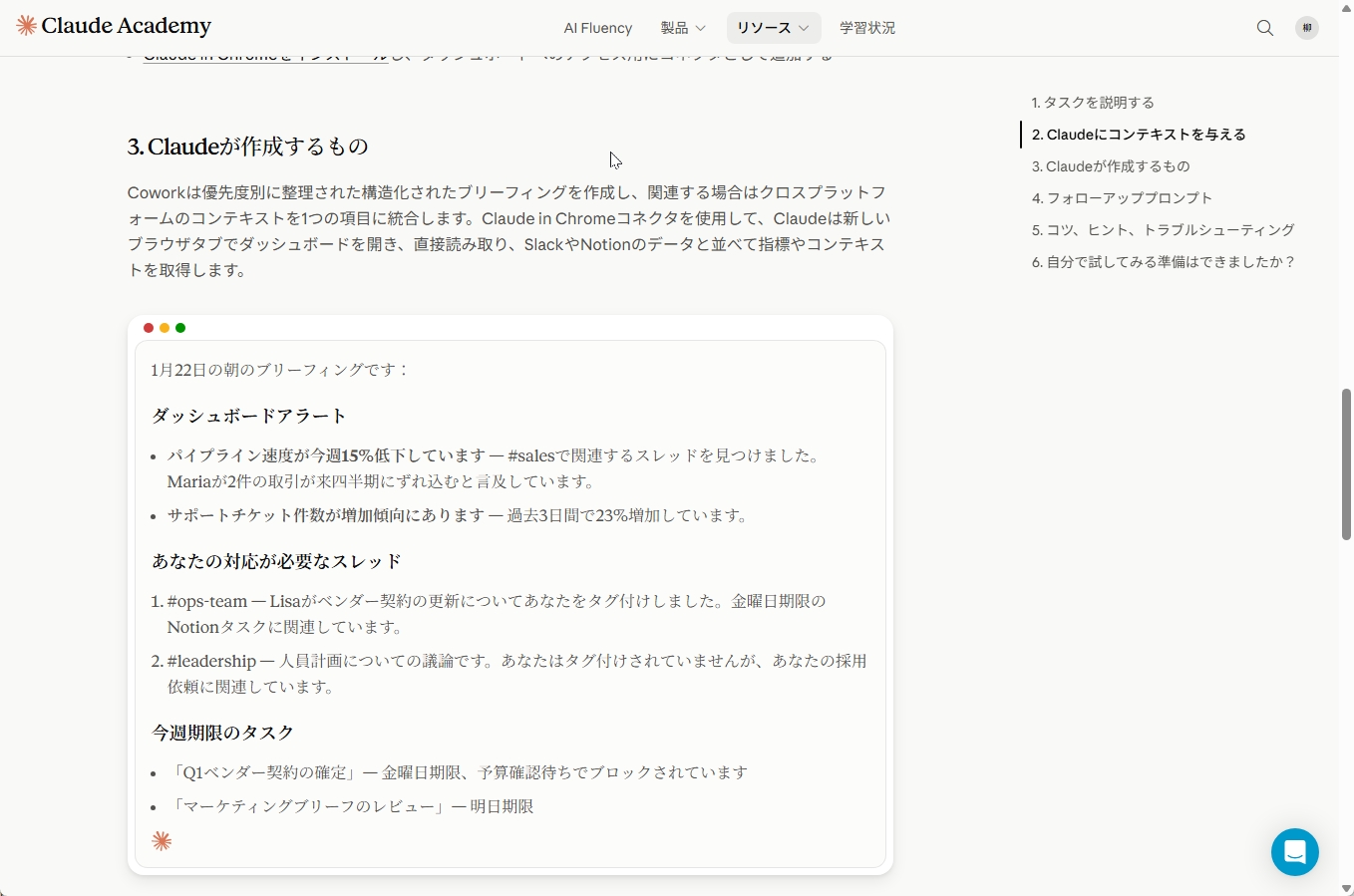
Task: Jump to 2. Claudeにコンテキストを与える section
Action: tap(1139, 135)
